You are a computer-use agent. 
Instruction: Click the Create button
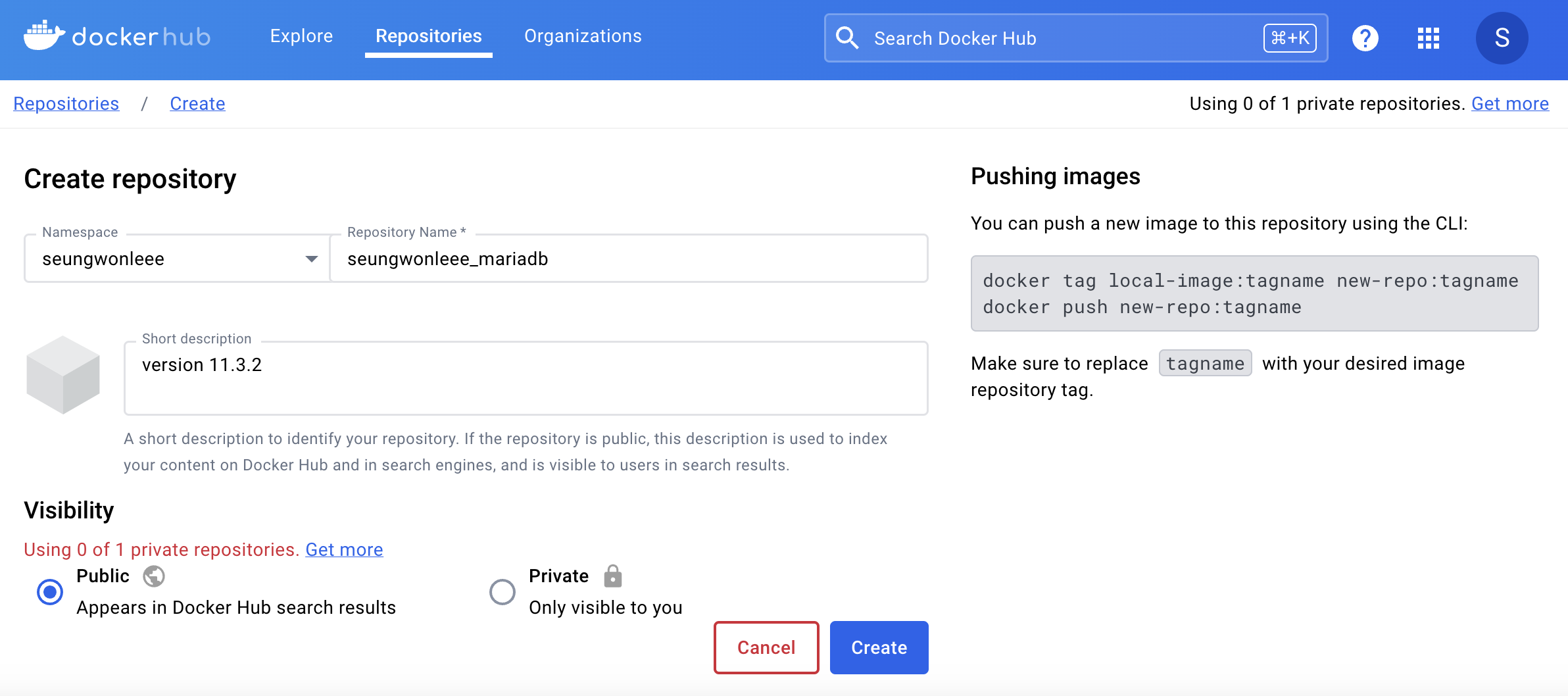point(879,647)
